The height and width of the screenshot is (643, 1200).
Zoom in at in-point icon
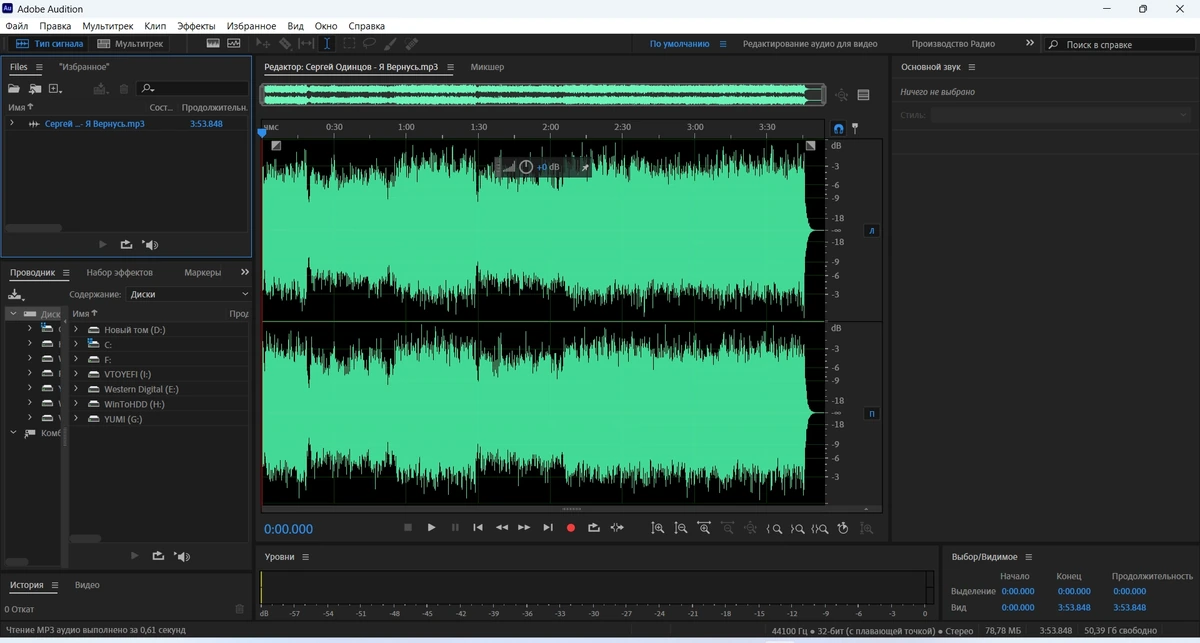click(x=774, y=528)
